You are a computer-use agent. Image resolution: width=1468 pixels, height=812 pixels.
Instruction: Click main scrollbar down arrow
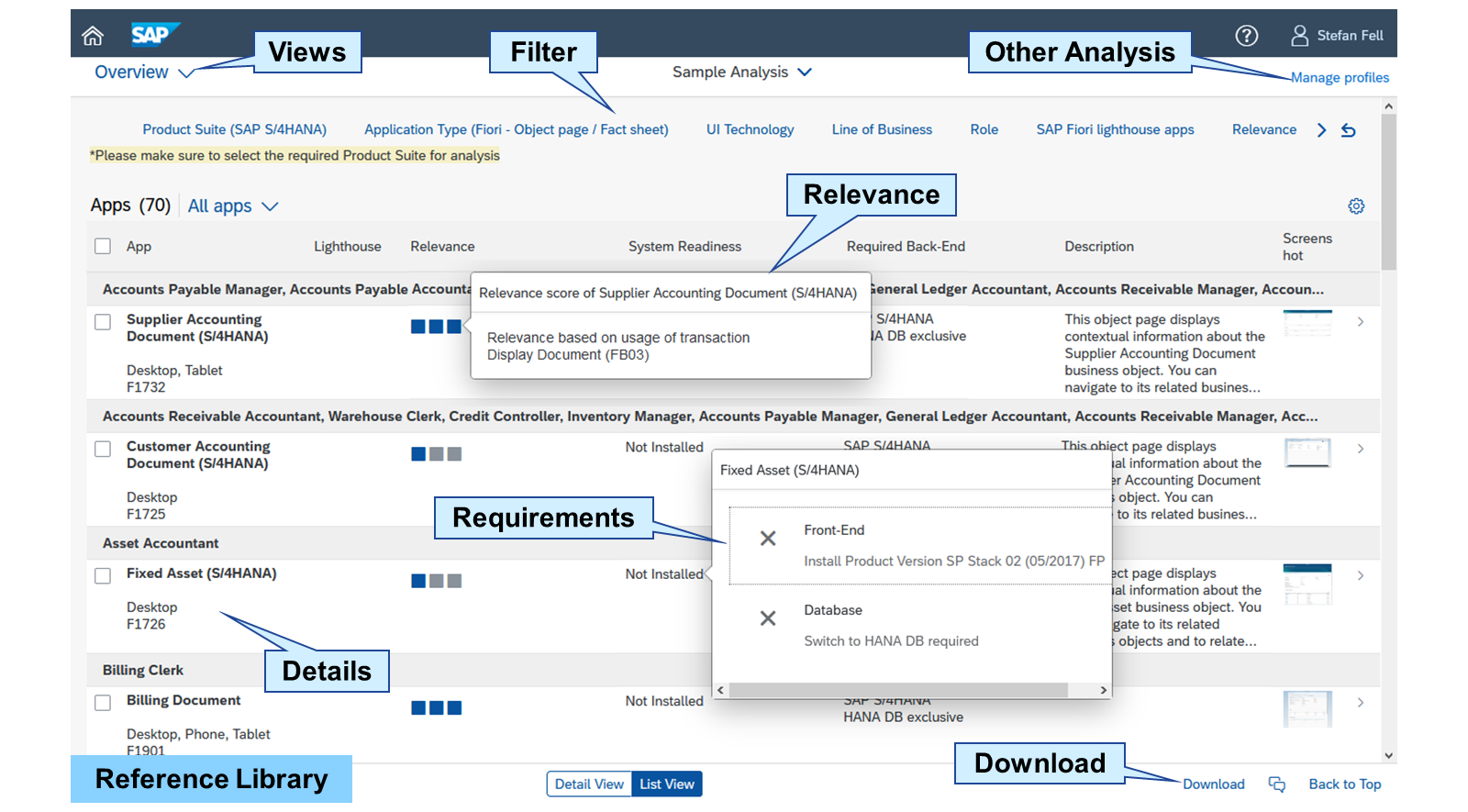1388,756
